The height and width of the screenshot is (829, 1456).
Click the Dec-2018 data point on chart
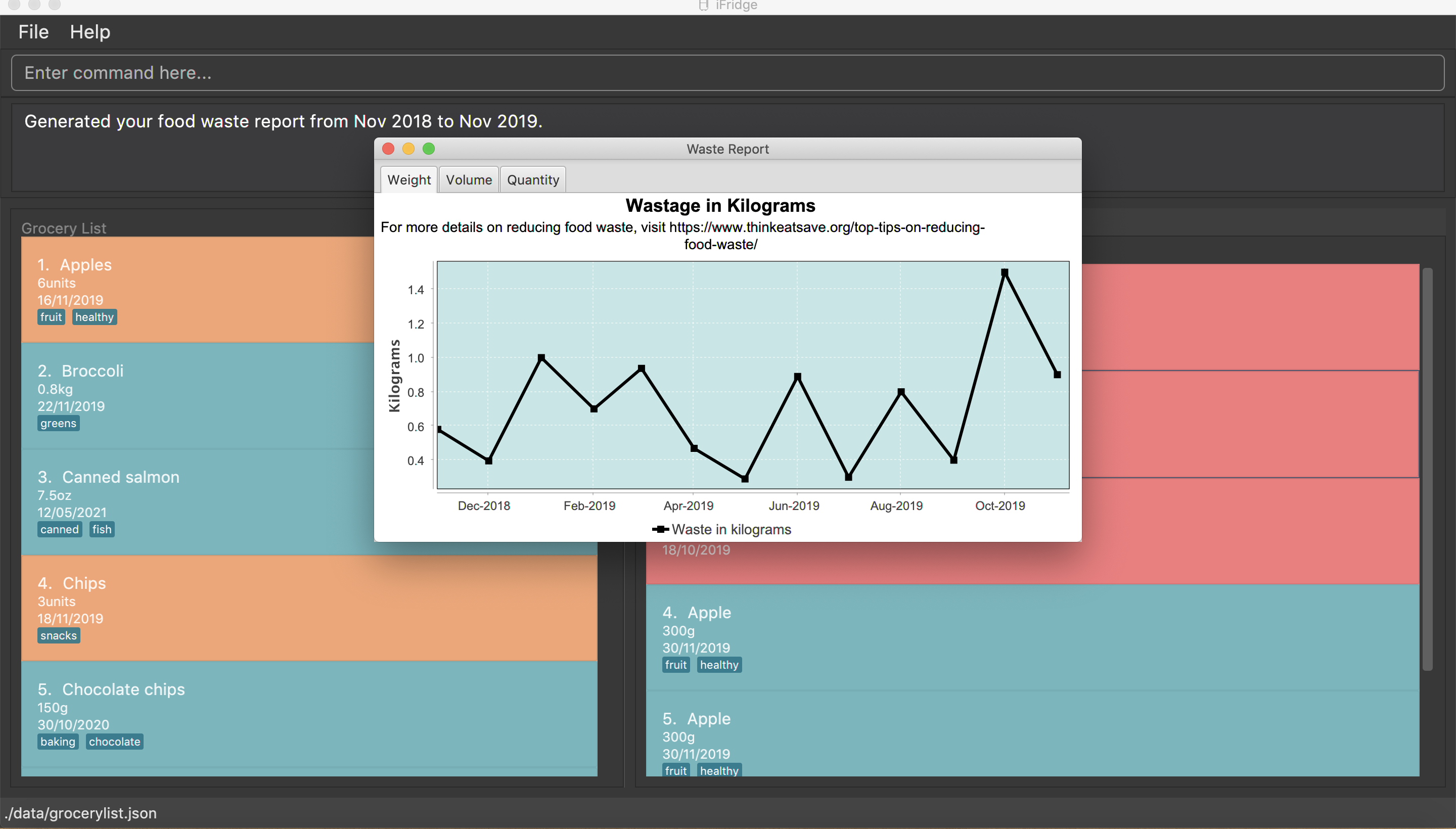click(x=488, y=460)
